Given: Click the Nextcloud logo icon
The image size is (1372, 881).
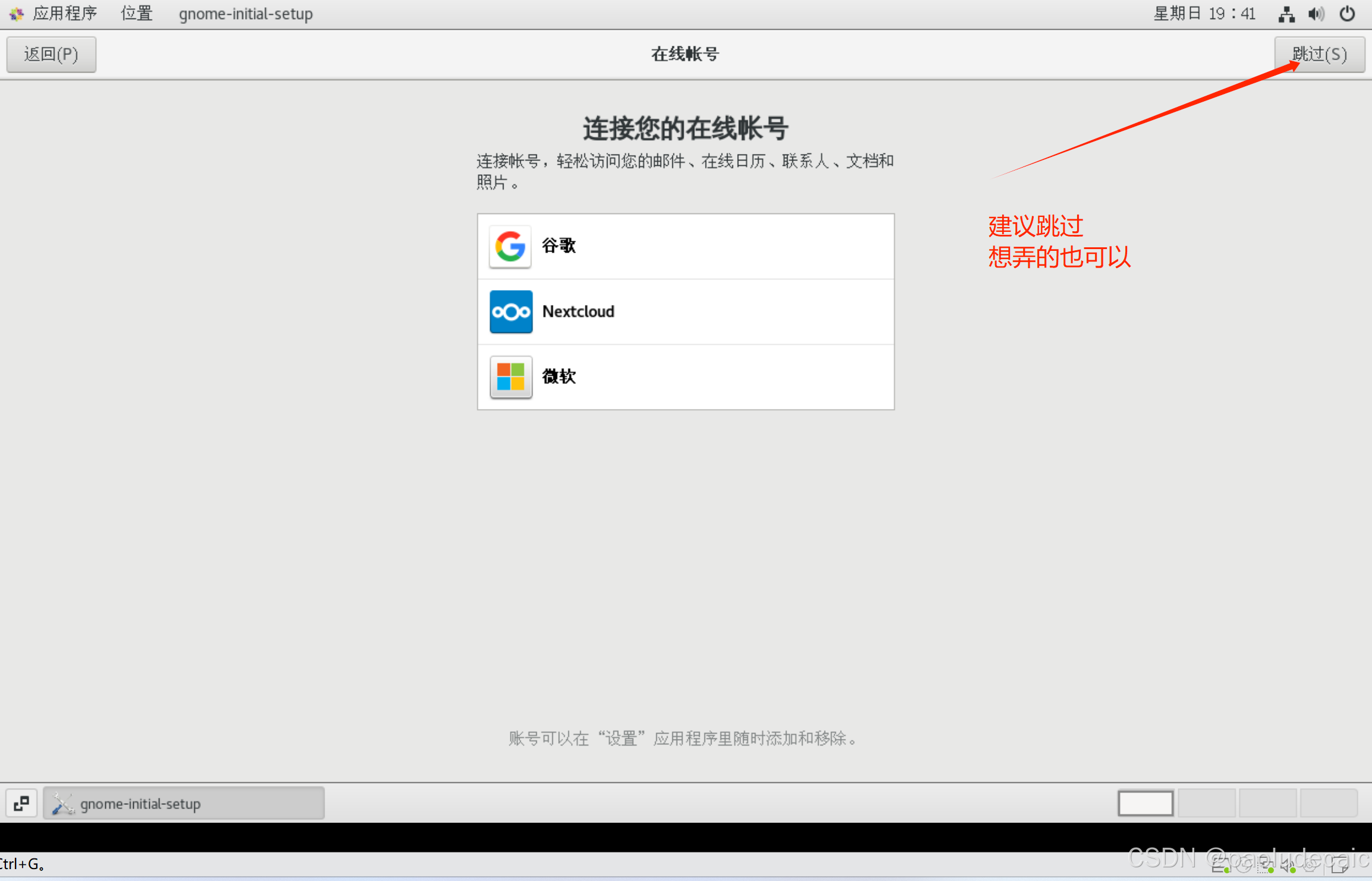Looking at the screenshot, I should (511, 312).
